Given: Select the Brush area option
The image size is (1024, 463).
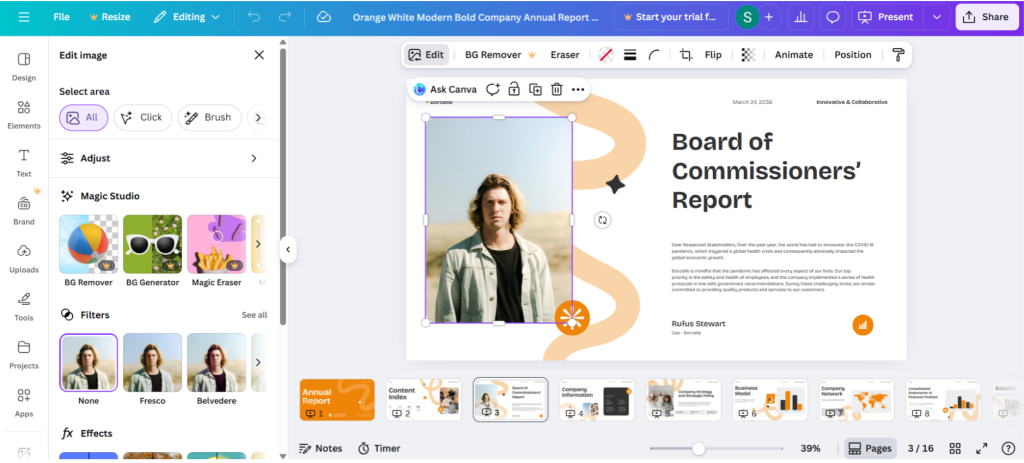Looking at the screenshot, I should tap(209, 118).
